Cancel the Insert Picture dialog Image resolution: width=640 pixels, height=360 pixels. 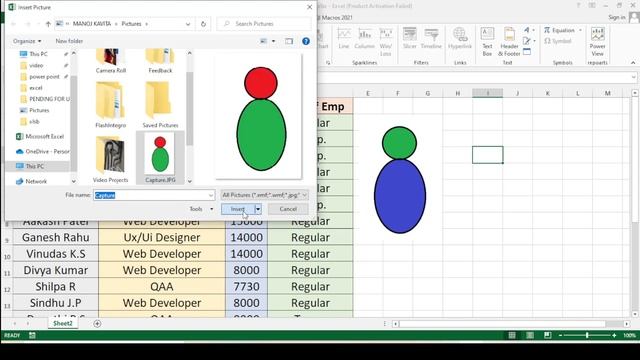click(x=288, y=209)
